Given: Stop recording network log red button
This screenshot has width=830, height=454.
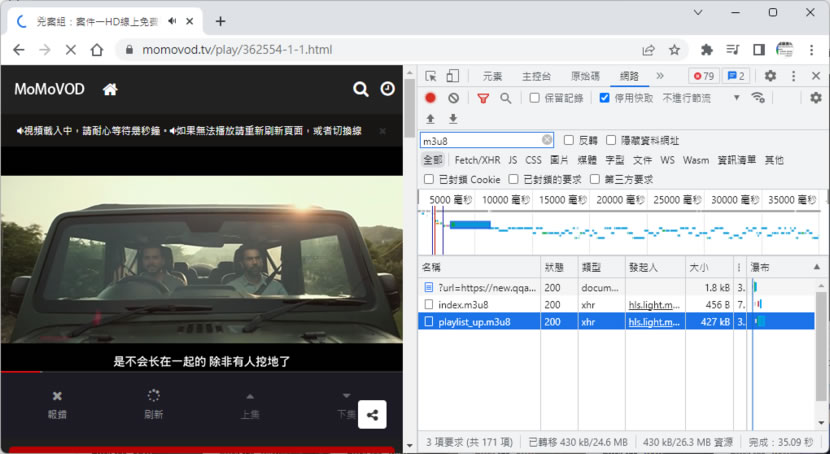Looking at the screenshot, I should click(x=430, y=98).
